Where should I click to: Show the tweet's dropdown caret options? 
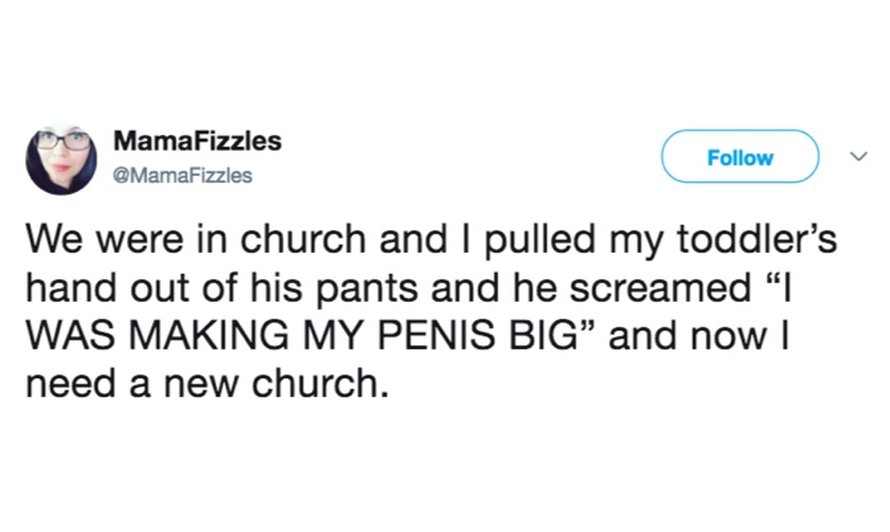(x=858, y=156)
